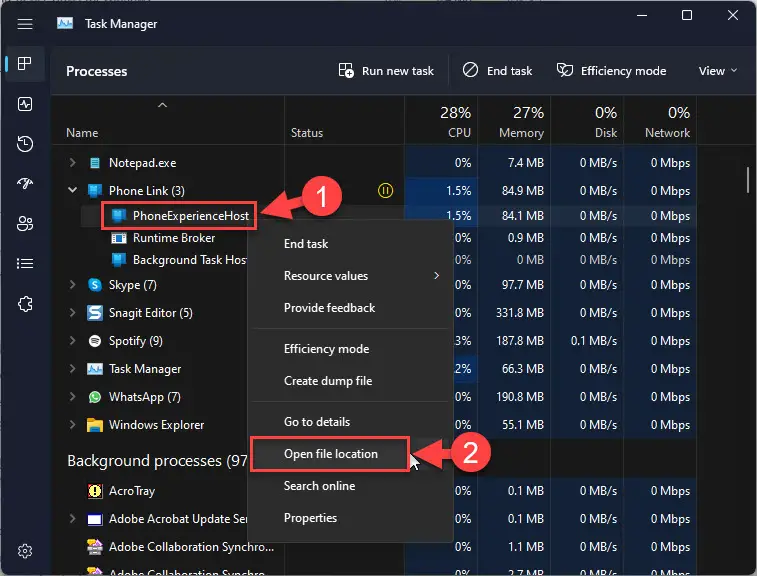Expand the WhatsApp process group
757x576 pixels.
(x=72, y=397)
